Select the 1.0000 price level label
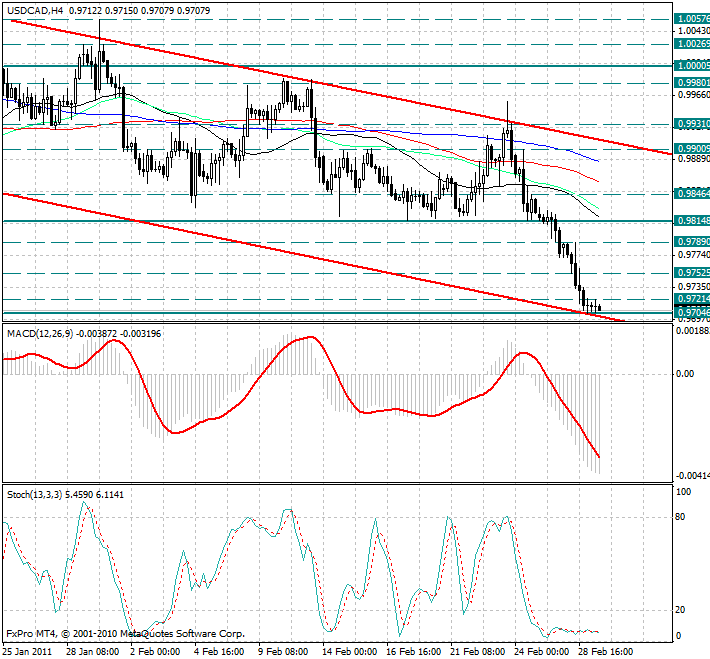 click(692, 66)
